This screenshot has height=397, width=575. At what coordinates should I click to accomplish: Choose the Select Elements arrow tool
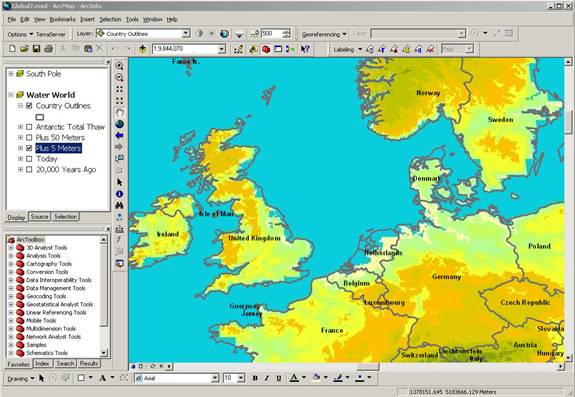click(119, 182)
